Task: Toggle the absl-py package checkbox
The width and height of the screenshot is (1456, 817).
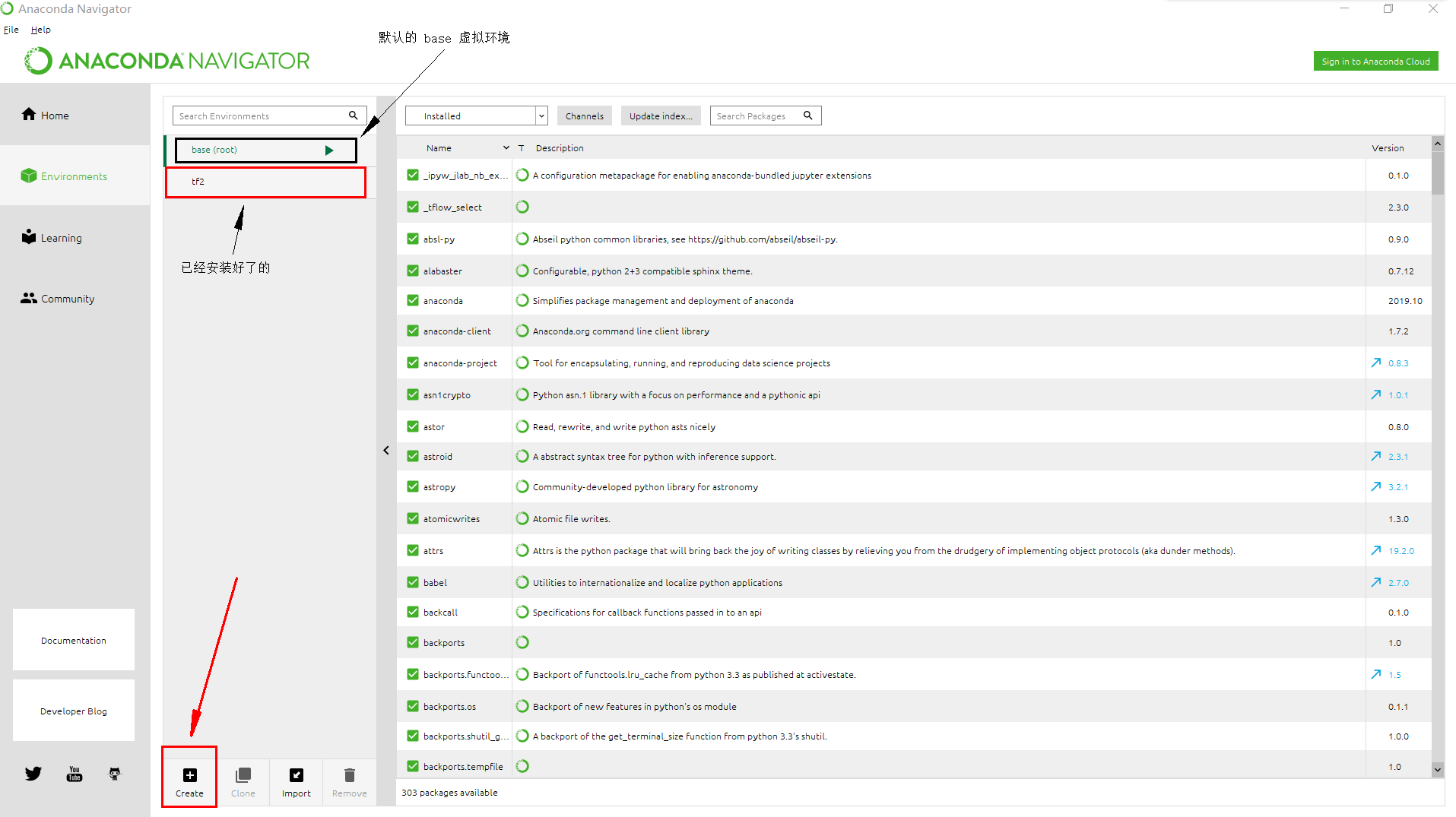Action: click(x=413, y=239)
